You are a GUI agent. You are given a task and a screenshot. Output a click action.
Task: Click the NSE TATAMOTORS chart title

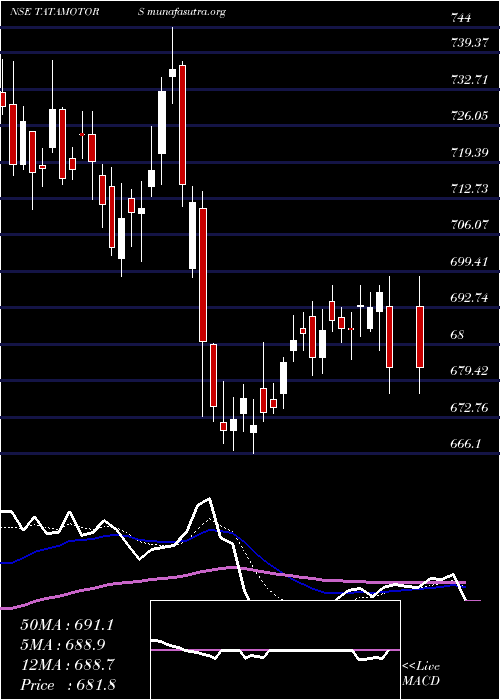coord(76,12)
